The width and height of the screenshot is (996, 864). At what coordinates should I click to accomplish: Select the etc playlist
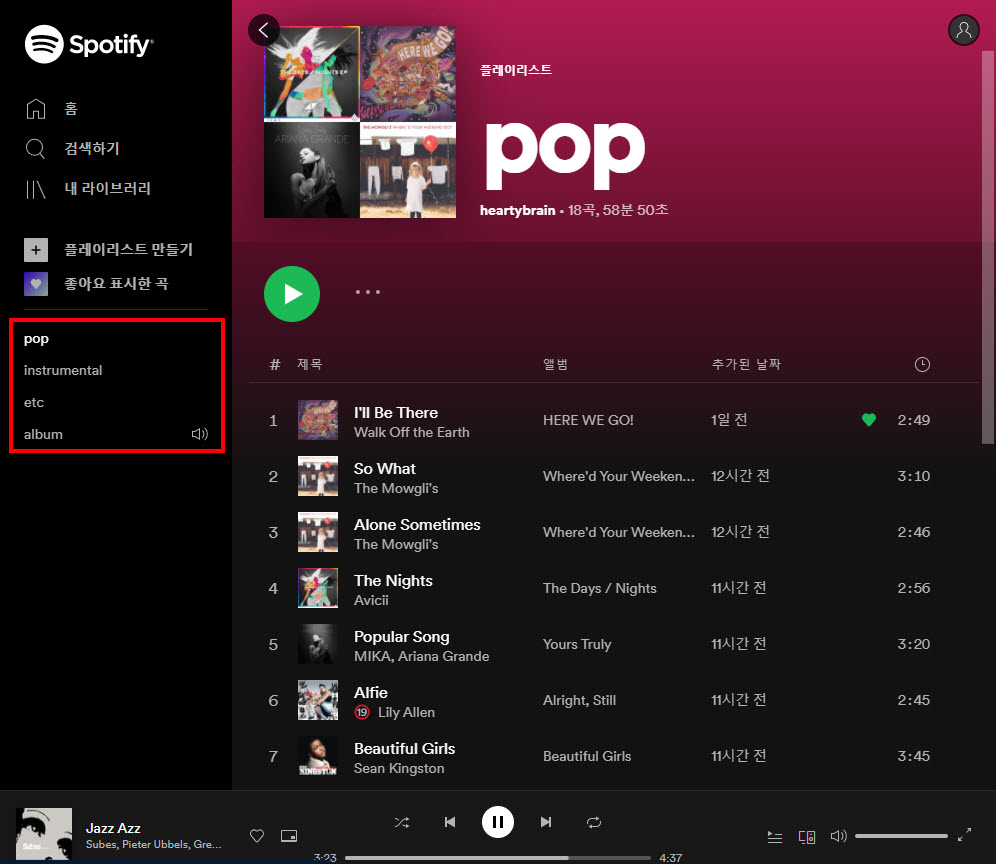(34, 402)
